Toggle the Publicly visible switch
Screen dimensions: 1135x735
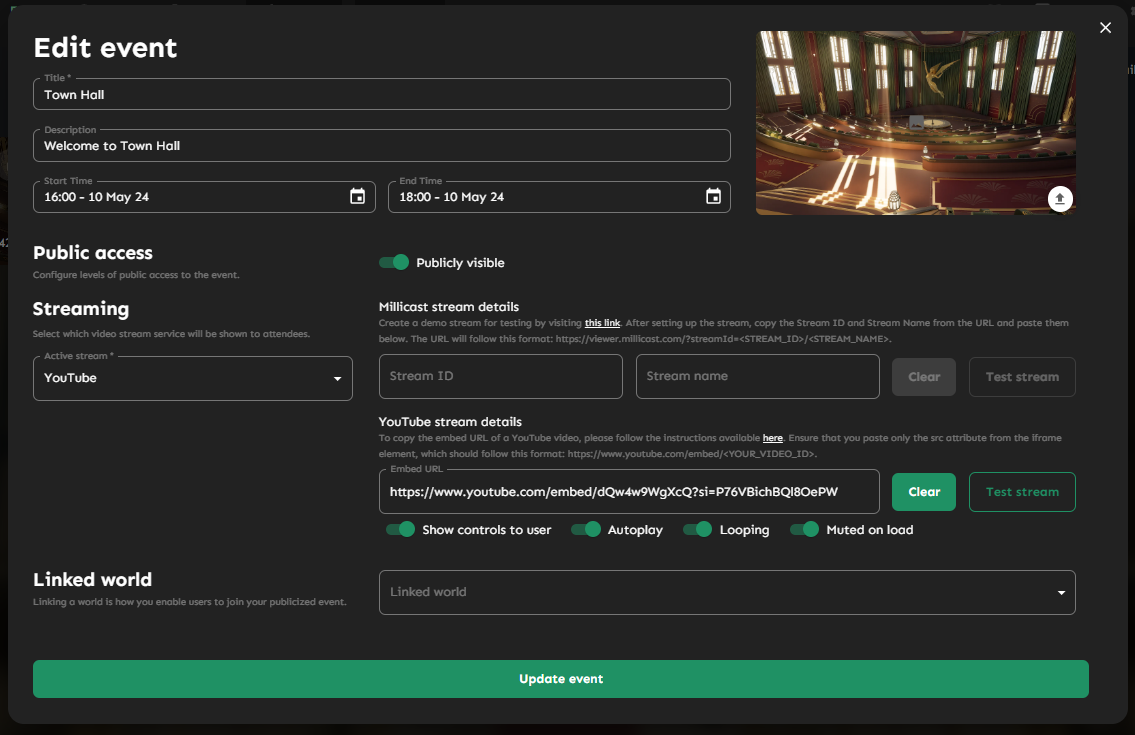tap(394, 262)
